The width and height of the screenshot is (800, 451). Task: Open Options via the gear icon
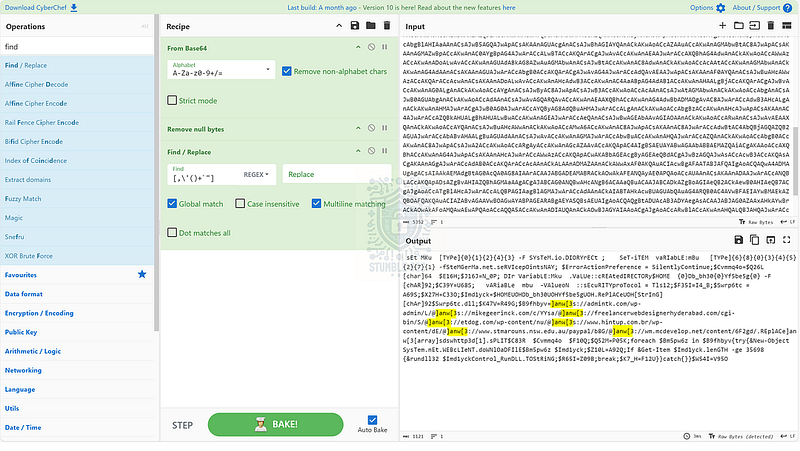click(720, 8)
